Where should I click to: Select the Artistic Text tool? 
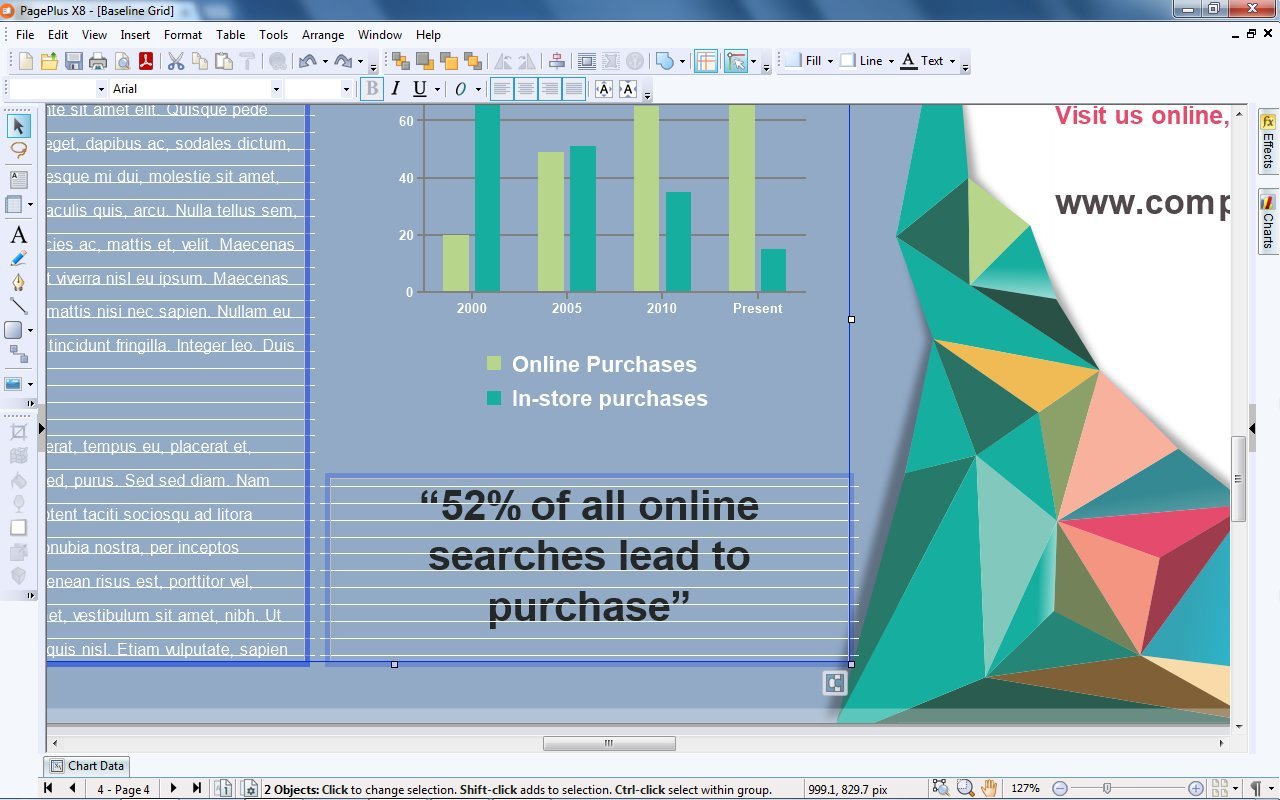pos(18,236)
